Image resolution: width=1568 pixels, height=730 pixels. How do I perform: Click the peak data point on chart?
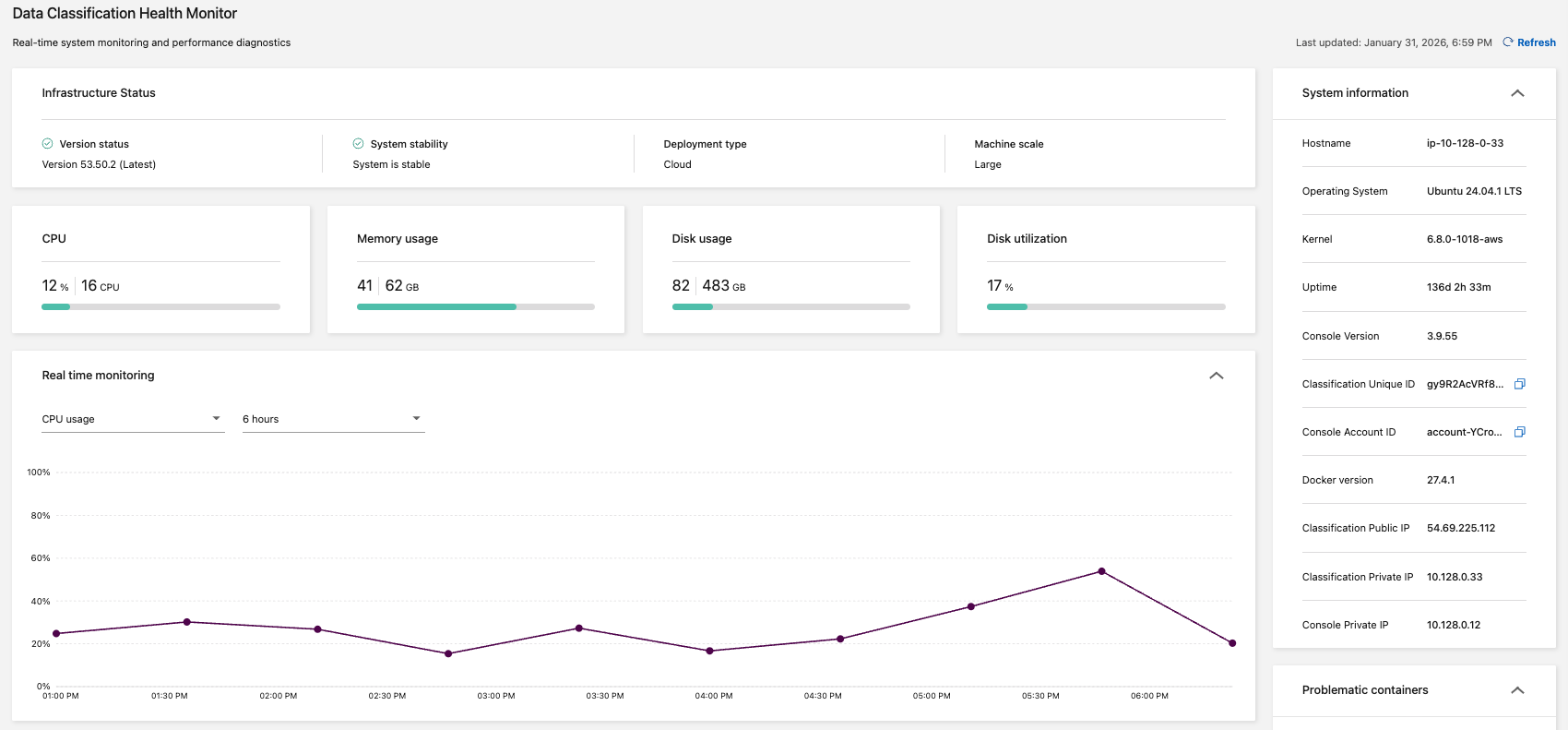coord(1101,571)
